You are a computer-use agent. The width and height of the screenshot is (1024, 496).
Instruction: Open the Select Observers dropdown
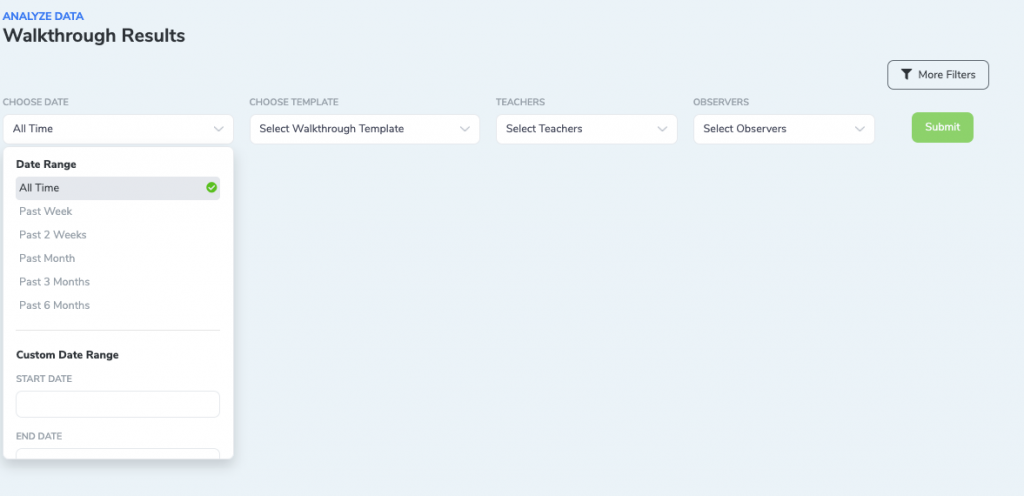784,129
